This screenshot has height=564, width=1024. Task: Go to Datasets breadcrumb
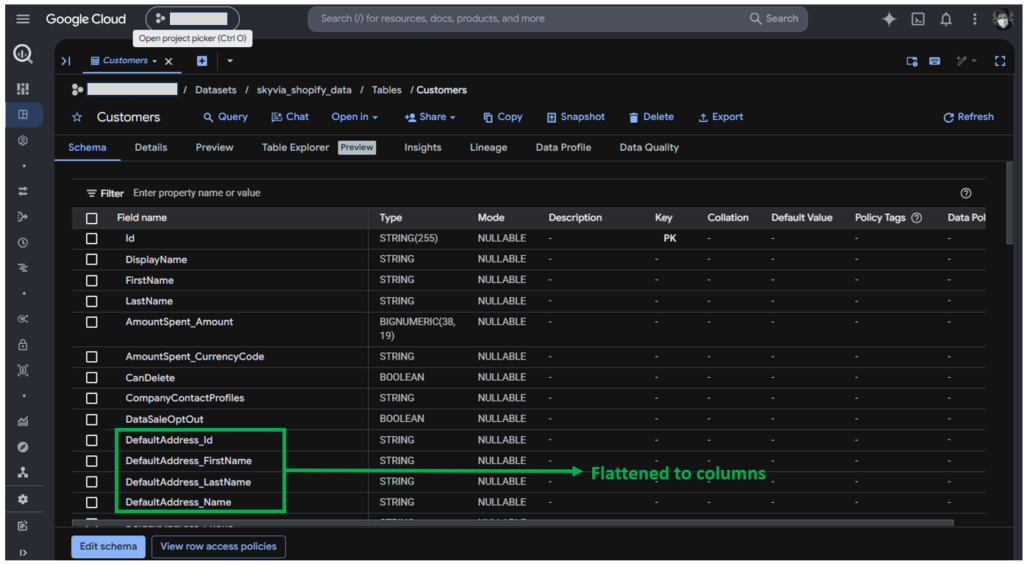[216, 90]
